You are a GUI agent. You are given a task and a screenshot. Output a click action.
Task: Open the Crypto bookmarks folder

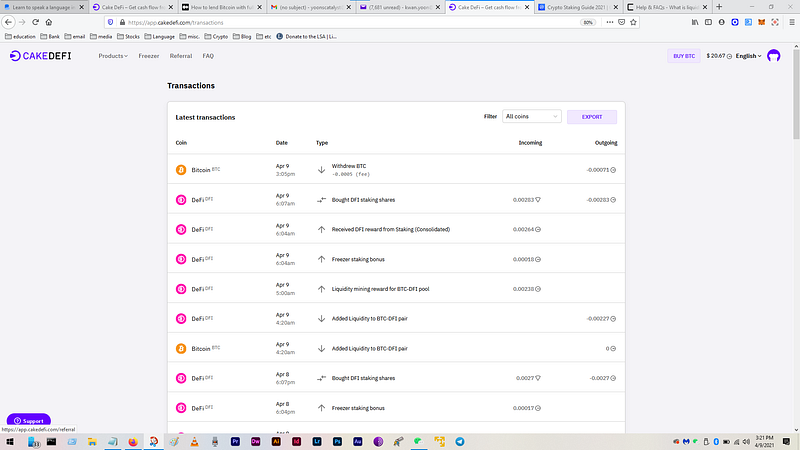[216, 37]
